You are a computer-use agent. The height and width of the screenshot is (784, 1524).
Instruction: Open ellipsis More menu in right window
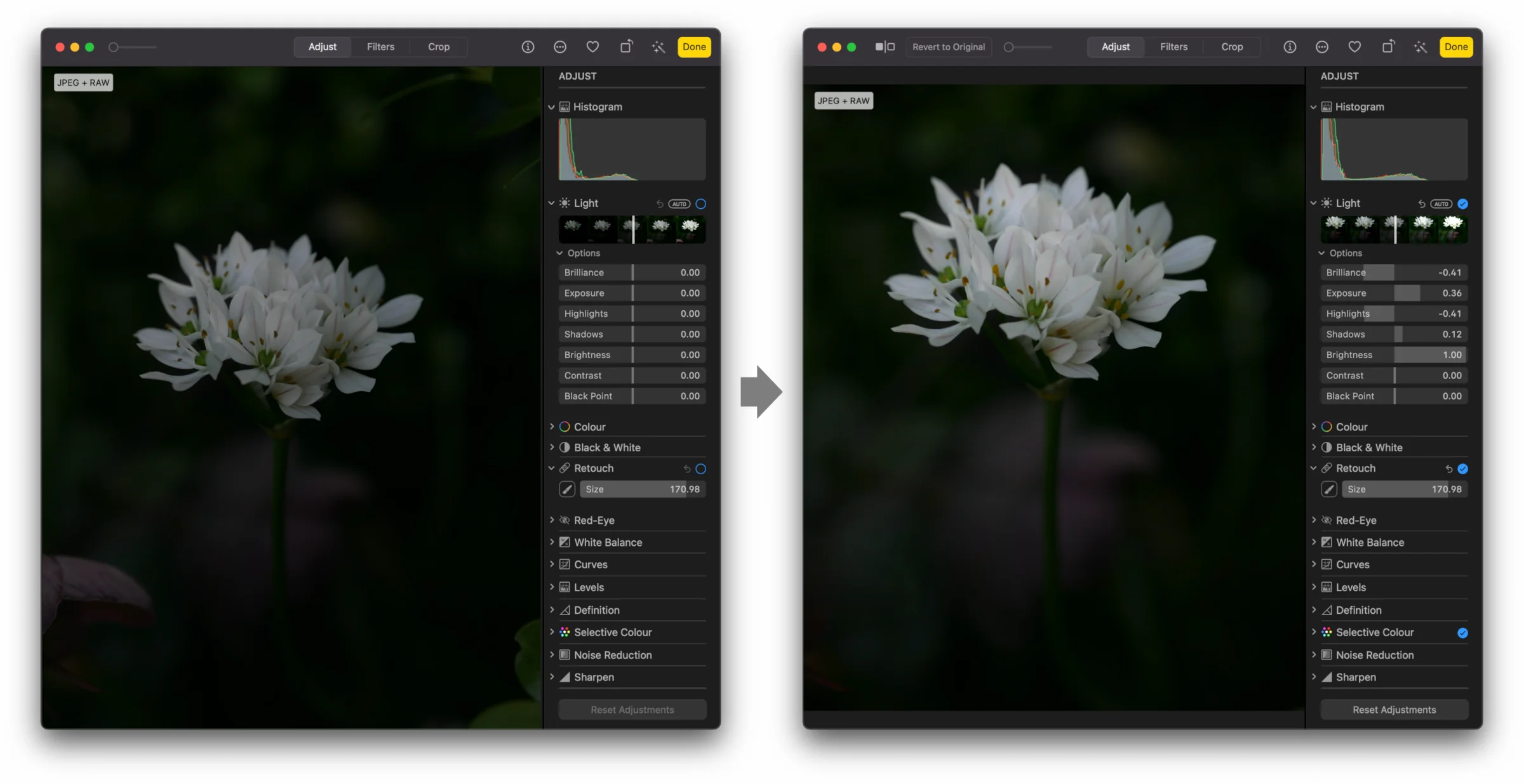click(1322, 47)
